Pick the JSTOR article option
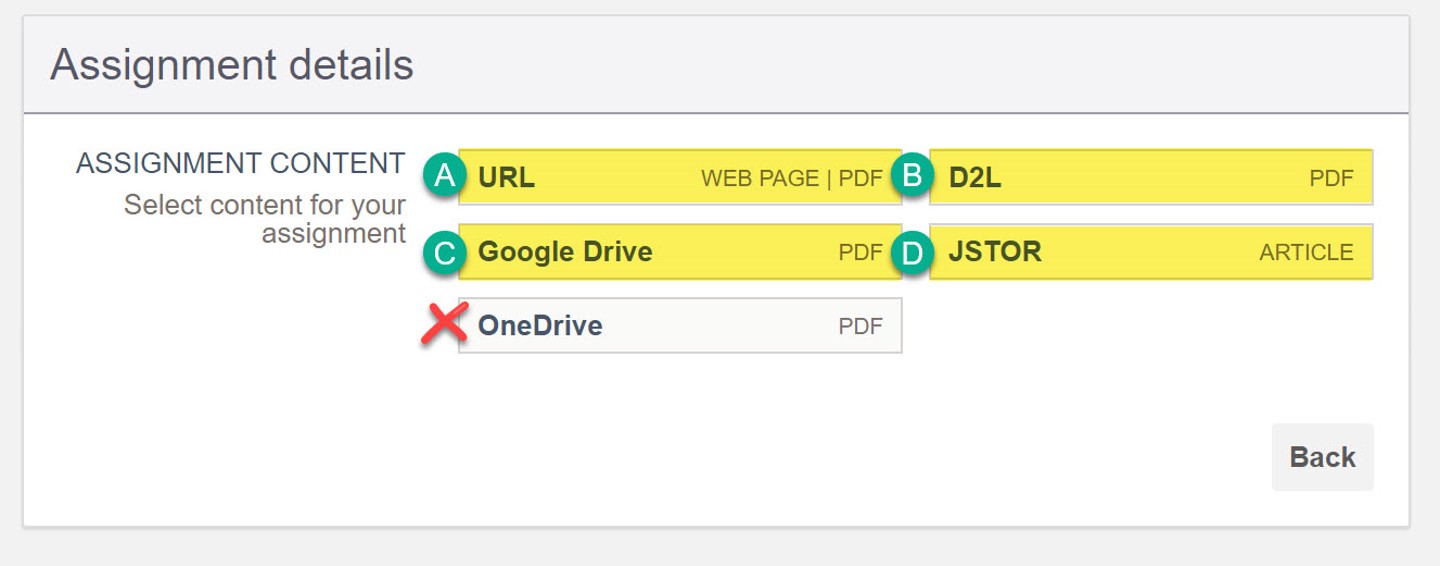This screenshot has width=1440, height=566. coord(1151,252)
